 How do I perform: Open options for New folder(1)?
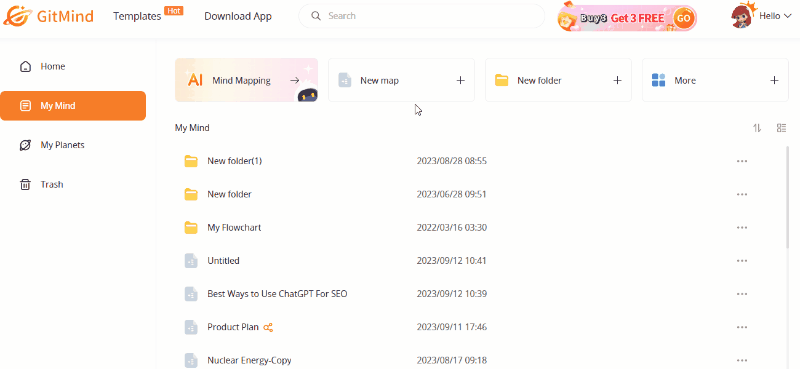click(x=742, y=161)
